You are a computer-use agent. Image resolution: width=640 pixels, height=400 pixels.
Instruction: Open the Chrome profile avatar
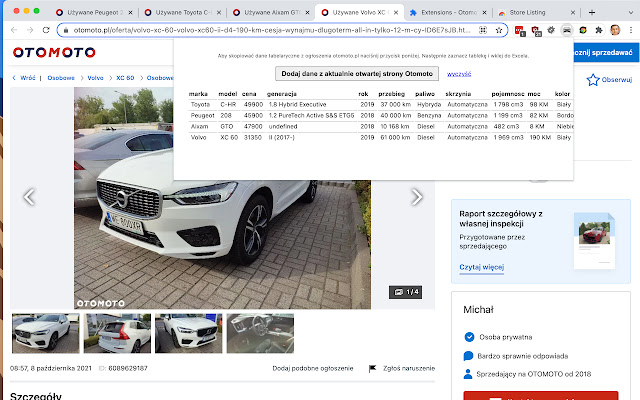615,30
